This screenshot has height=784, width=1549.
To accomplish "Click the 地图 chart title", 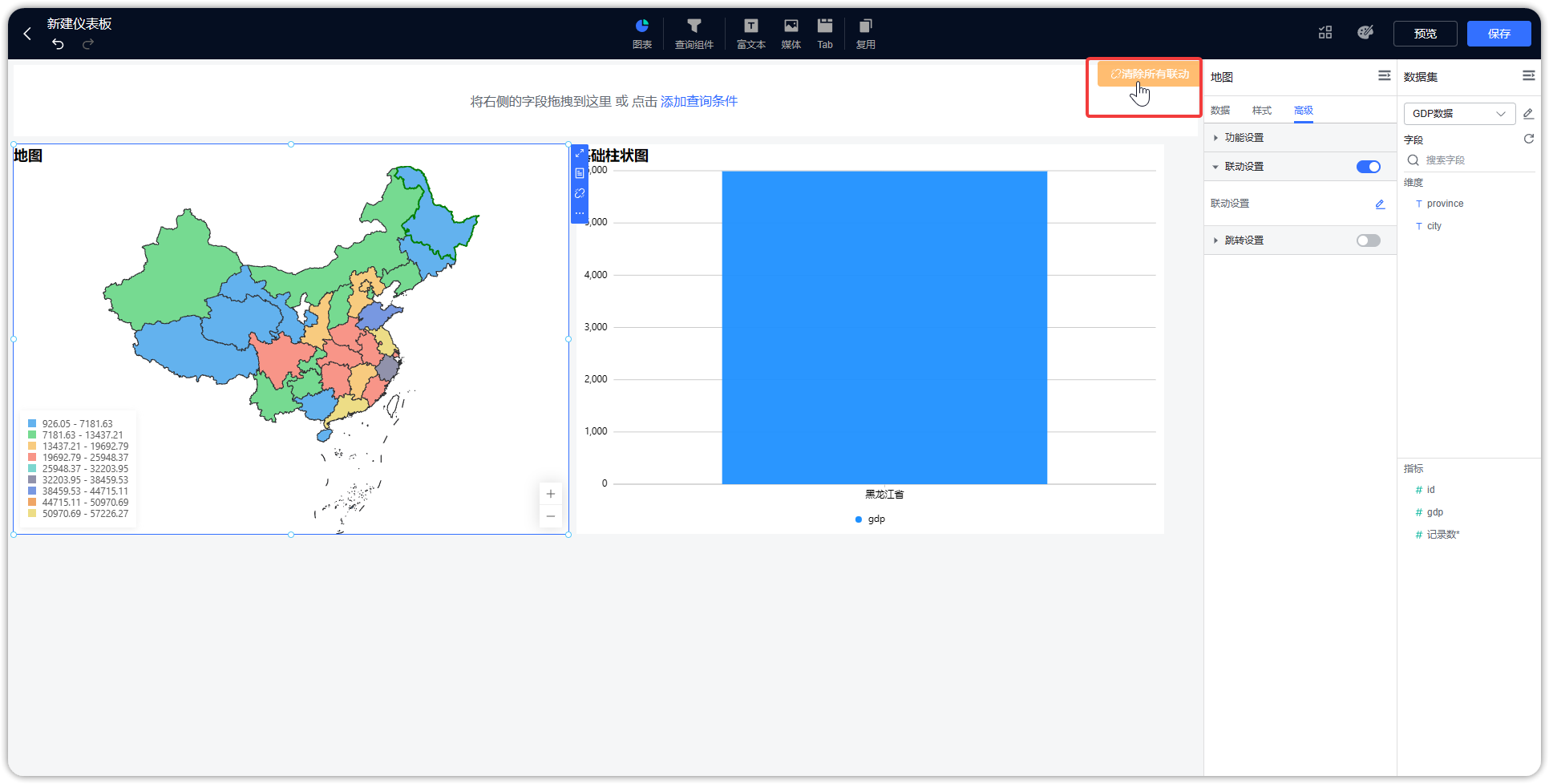I will pyautogui.click(x=28, y=156).
